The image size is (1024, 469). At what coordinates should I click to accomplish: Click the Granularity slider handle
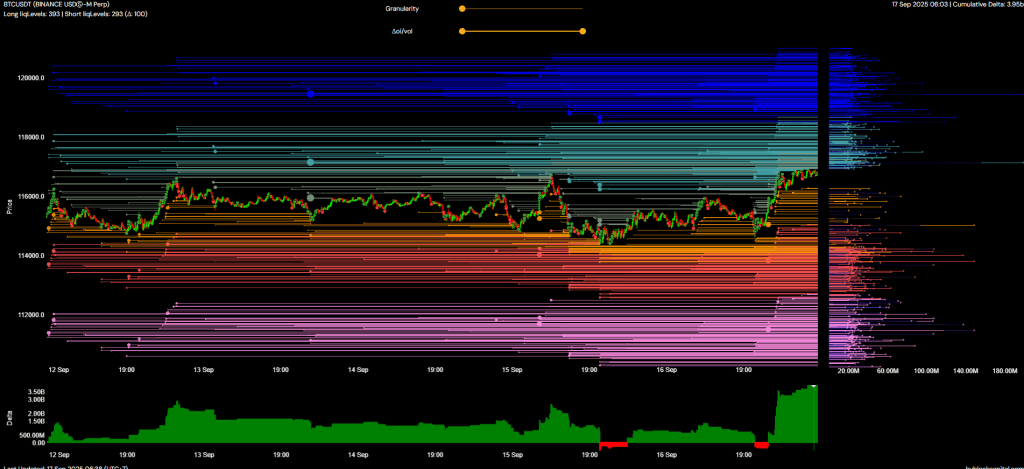tap(462, 8)
